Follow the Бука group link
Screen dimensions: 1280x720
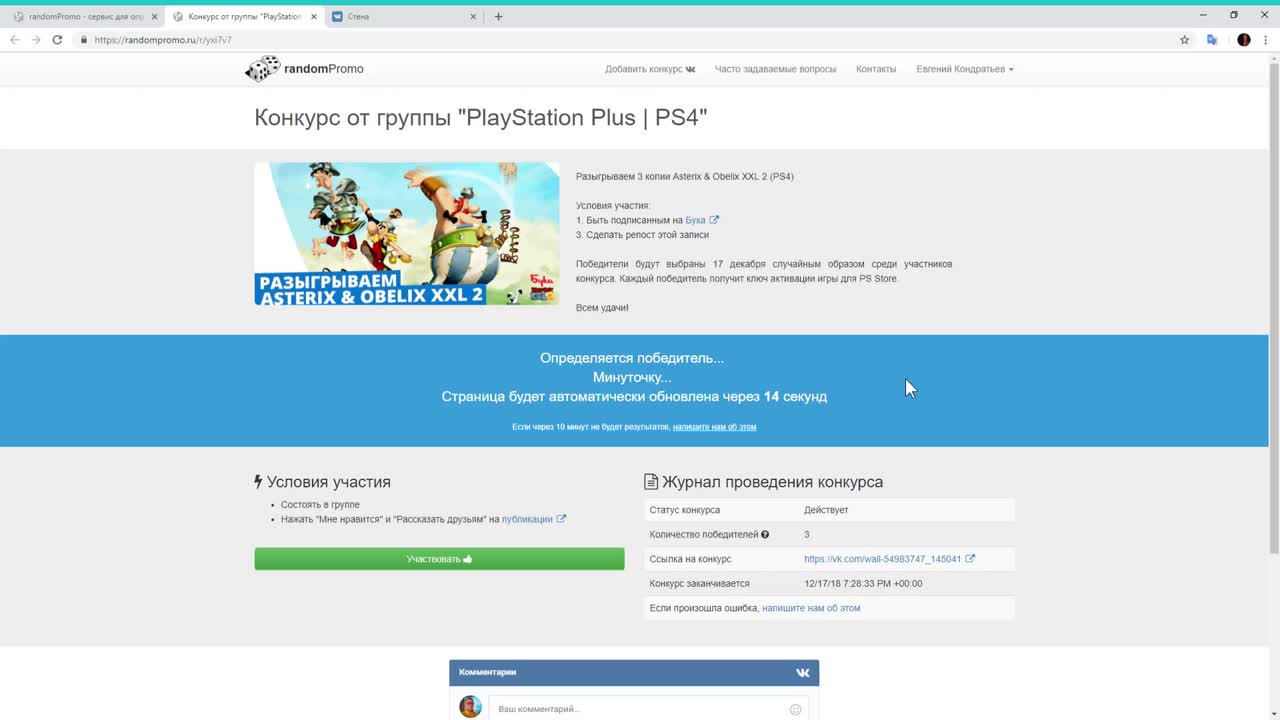point(695,220)
